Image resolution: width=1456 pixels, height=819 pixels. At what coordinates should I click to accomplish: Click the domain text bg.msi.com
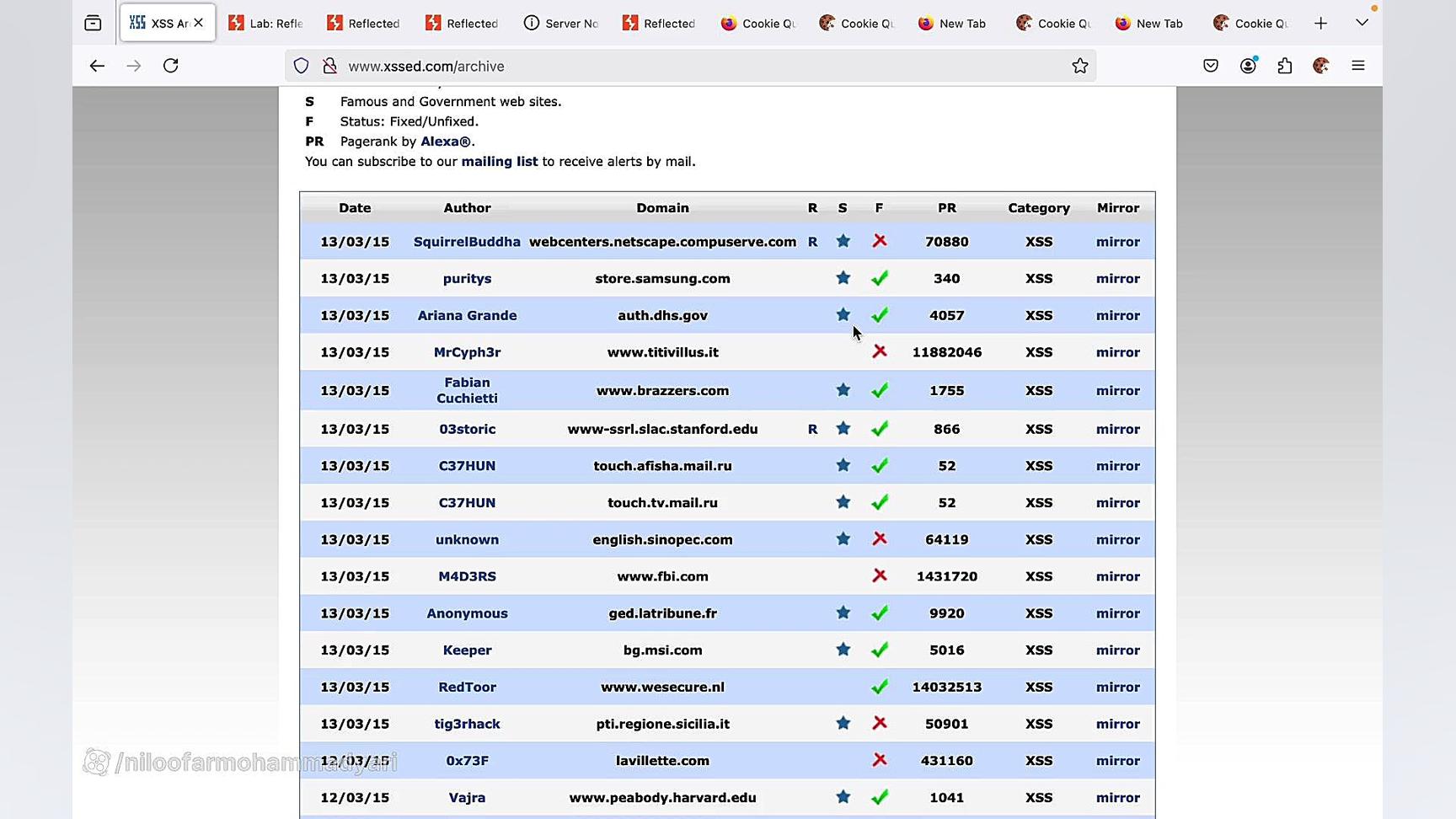662,650
